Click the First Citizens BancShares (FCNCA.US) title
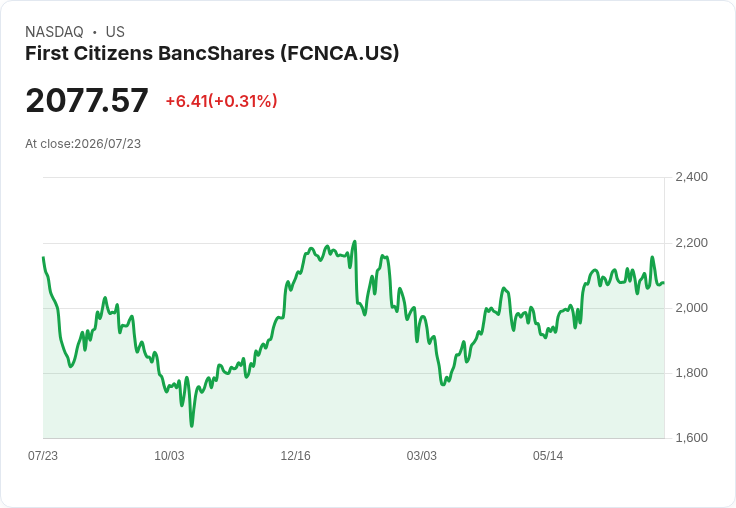The height and width of the screenshot is (508, 736). 212,54
